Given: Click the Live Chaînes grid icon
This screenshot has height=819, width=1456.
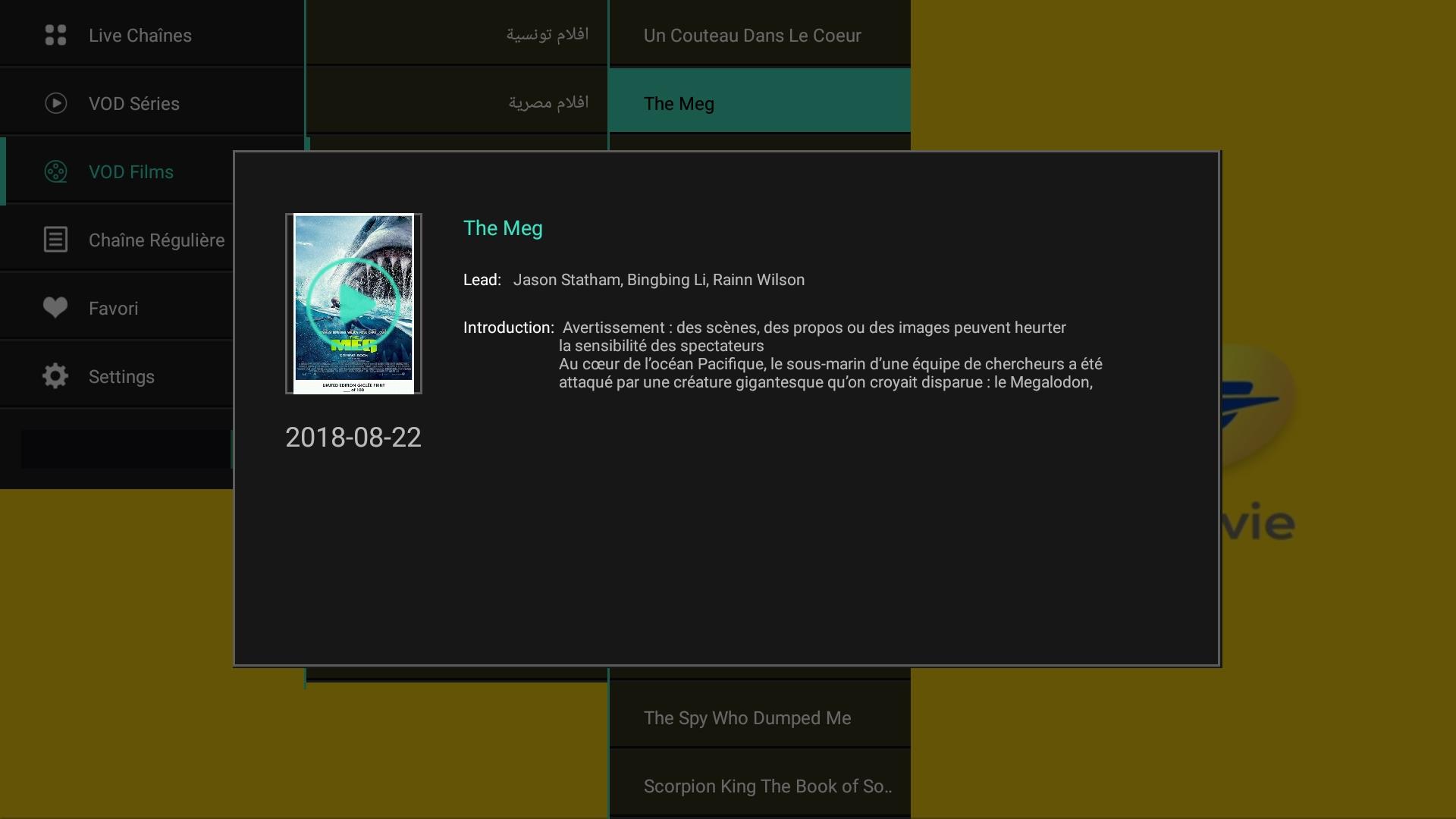Looking at the screenshot, I should coord(55,35).
